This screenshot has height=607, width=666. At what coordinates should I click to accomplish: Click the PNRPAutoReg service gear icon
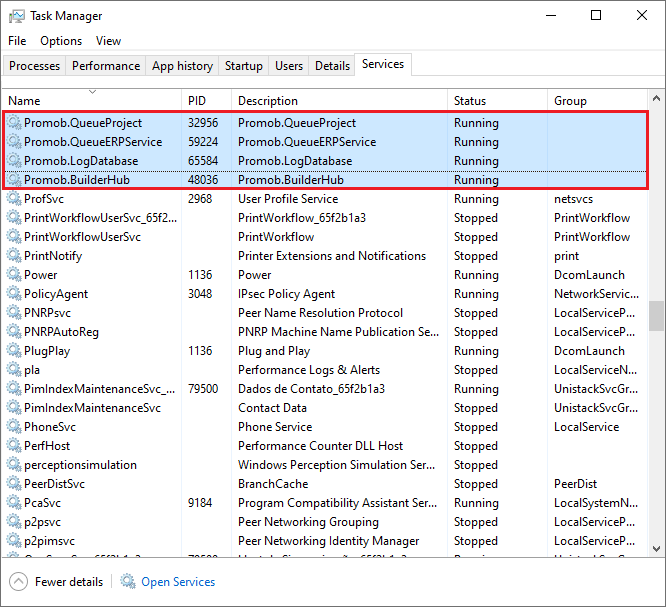14,331
